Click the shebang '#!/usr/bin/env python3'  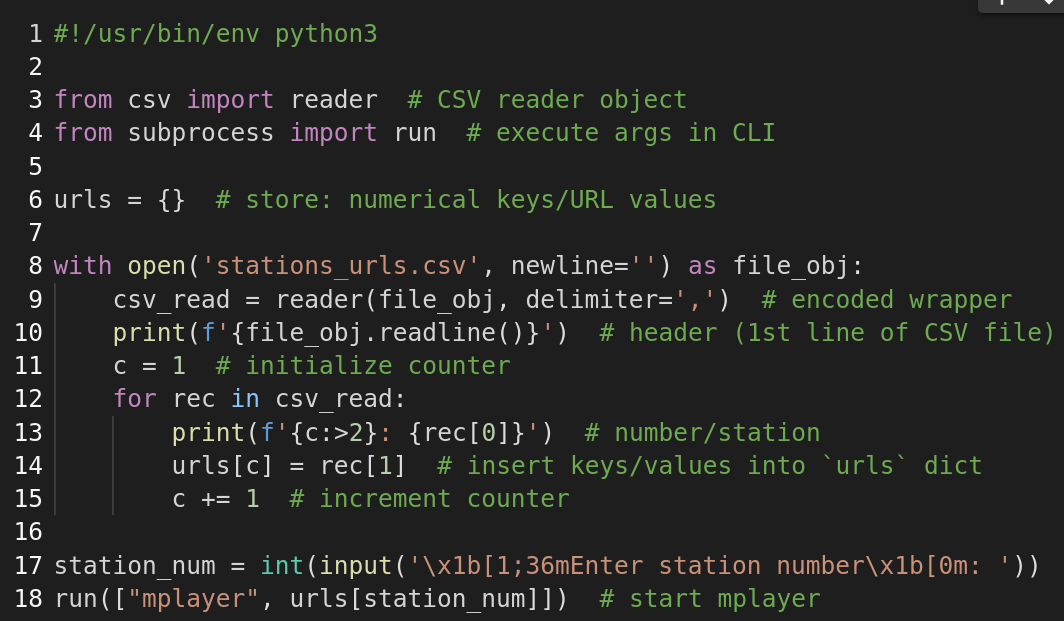[x=216, y=34]
